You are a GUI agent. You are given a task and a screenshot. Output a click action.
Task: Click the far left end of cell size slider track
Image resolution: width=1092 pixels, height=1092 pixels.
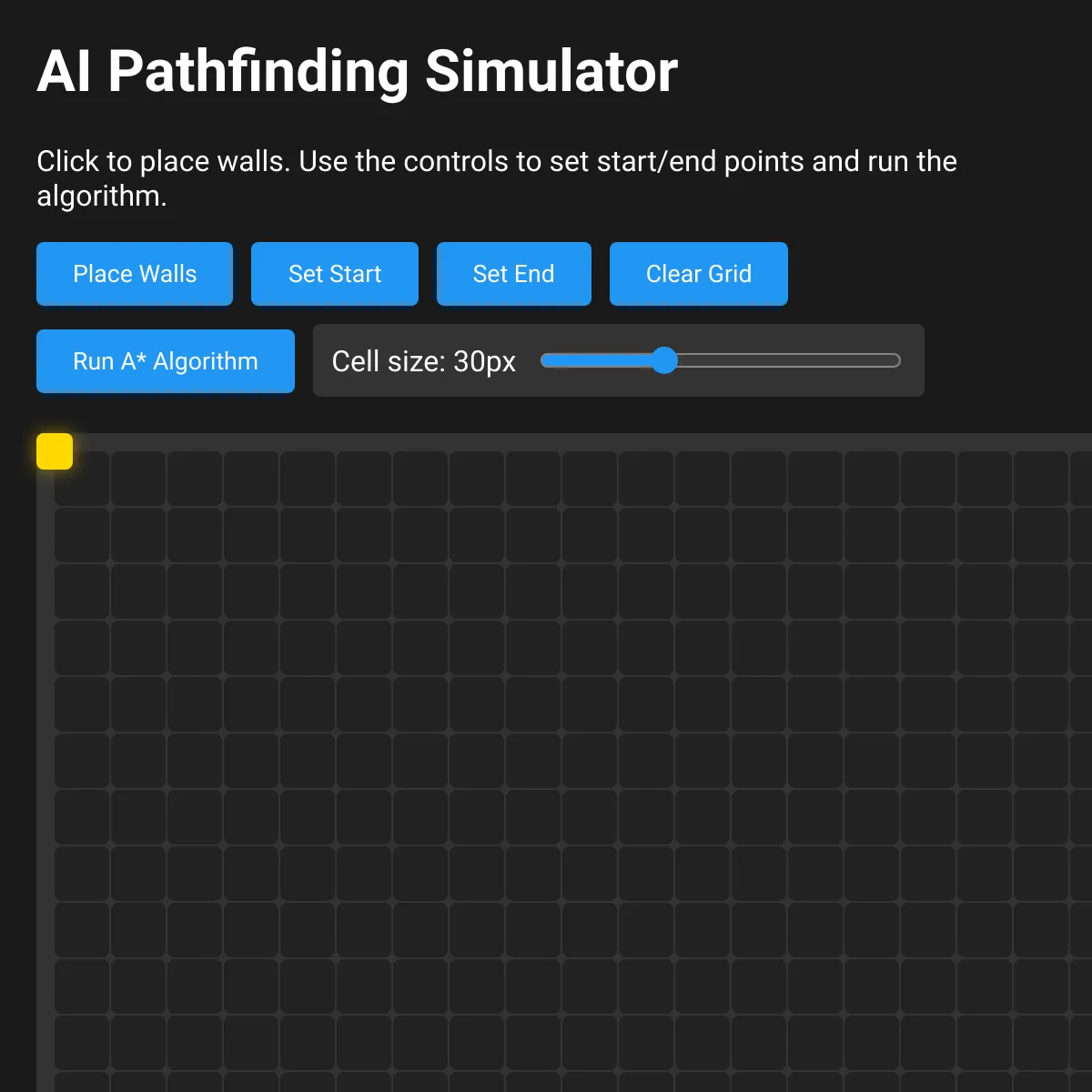(544, 360)
